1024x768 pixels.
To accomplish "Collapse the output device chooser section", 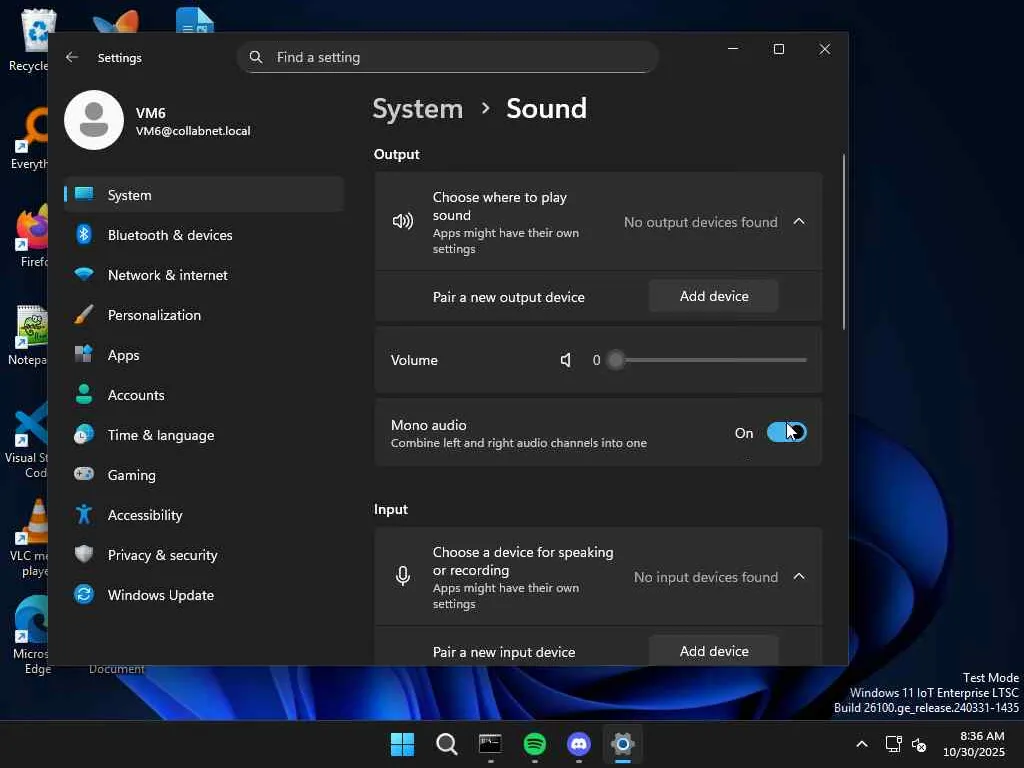I will [x=799, y=222].
